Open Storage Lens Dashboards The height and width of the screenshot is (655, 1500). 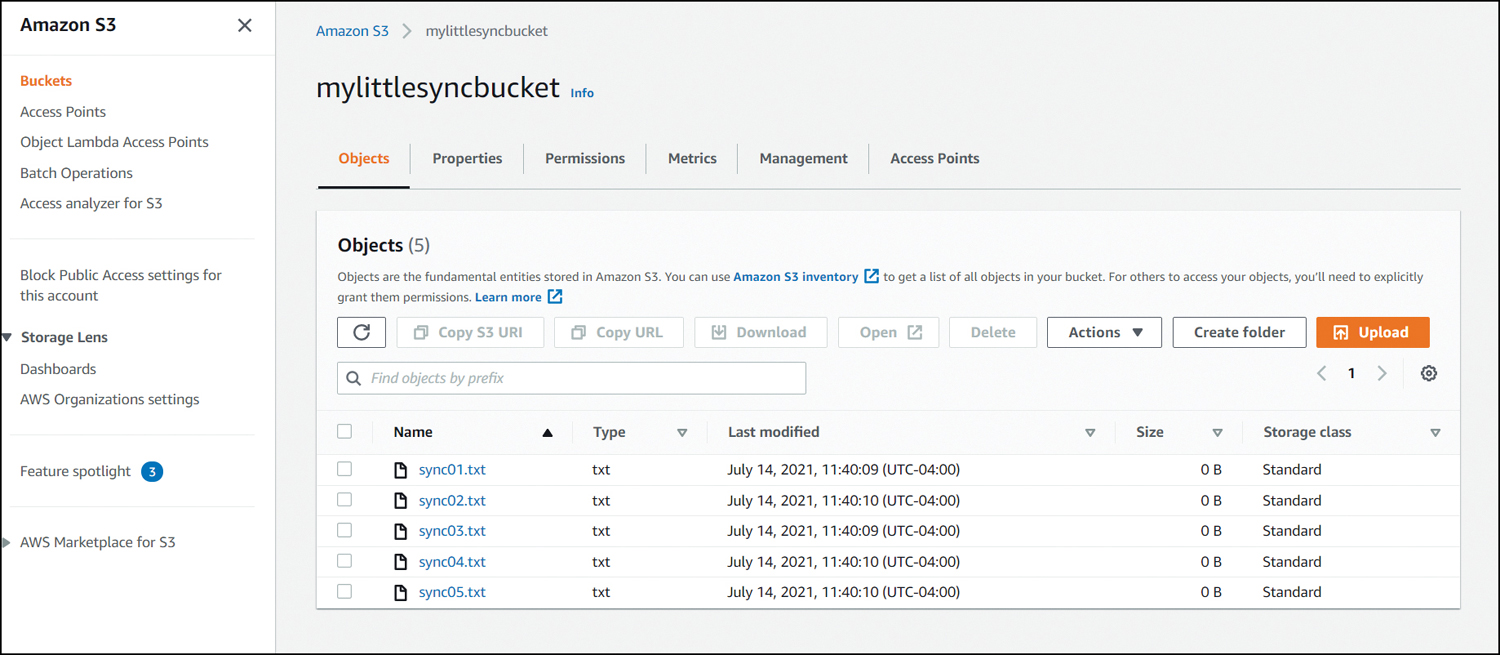(x=58, y=369)
